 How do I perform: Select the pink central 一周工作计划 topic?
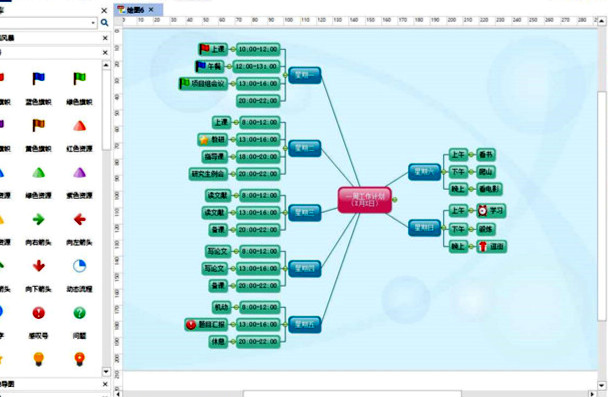tap(364, 200)
